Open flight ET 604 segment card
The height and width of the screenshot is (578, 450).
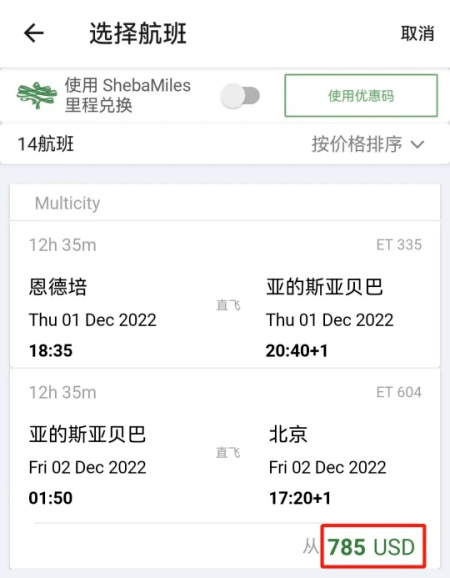[225, 445]
